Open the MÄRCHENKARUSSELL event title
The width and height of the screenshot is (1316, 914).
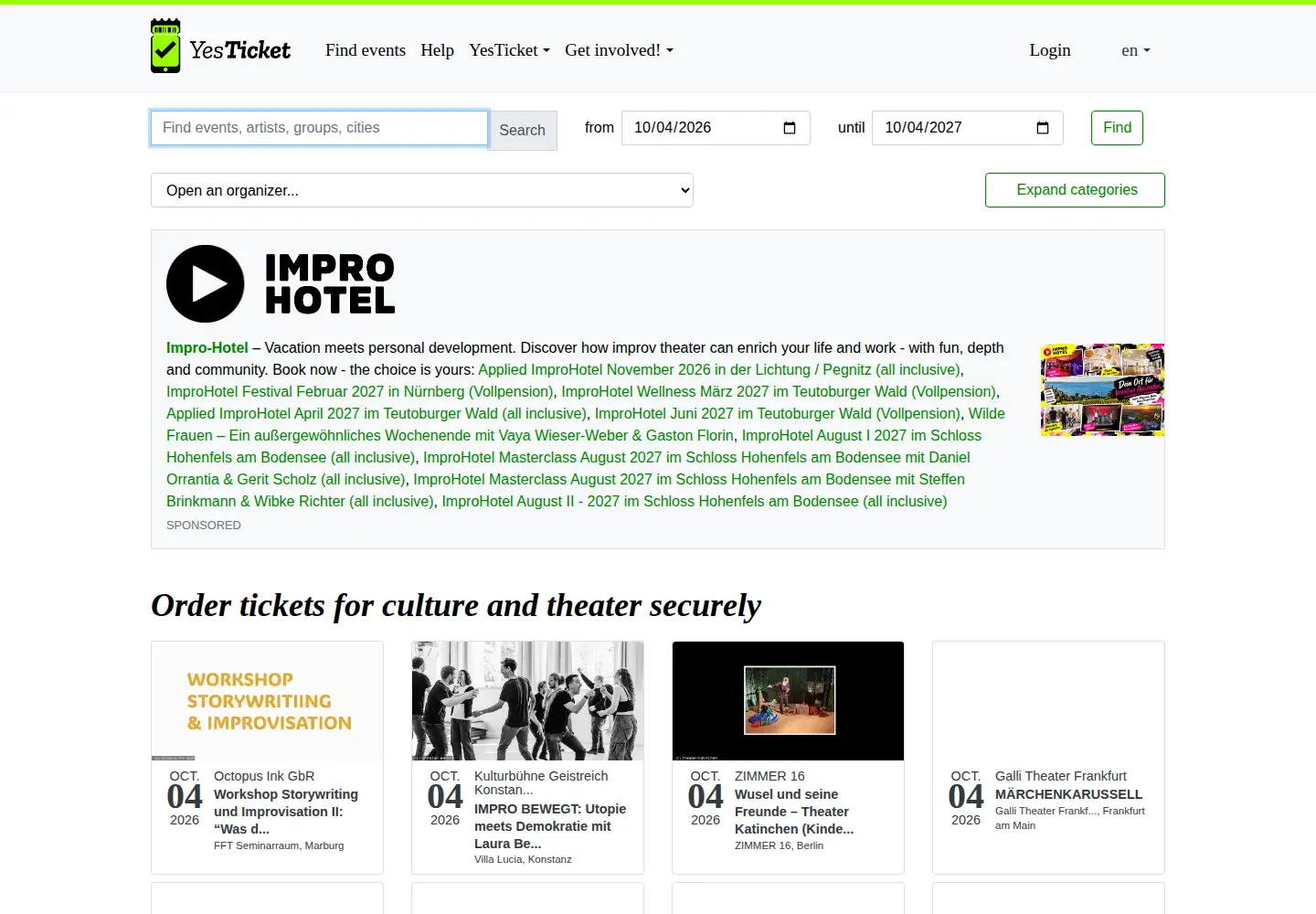coord(1068,794)
